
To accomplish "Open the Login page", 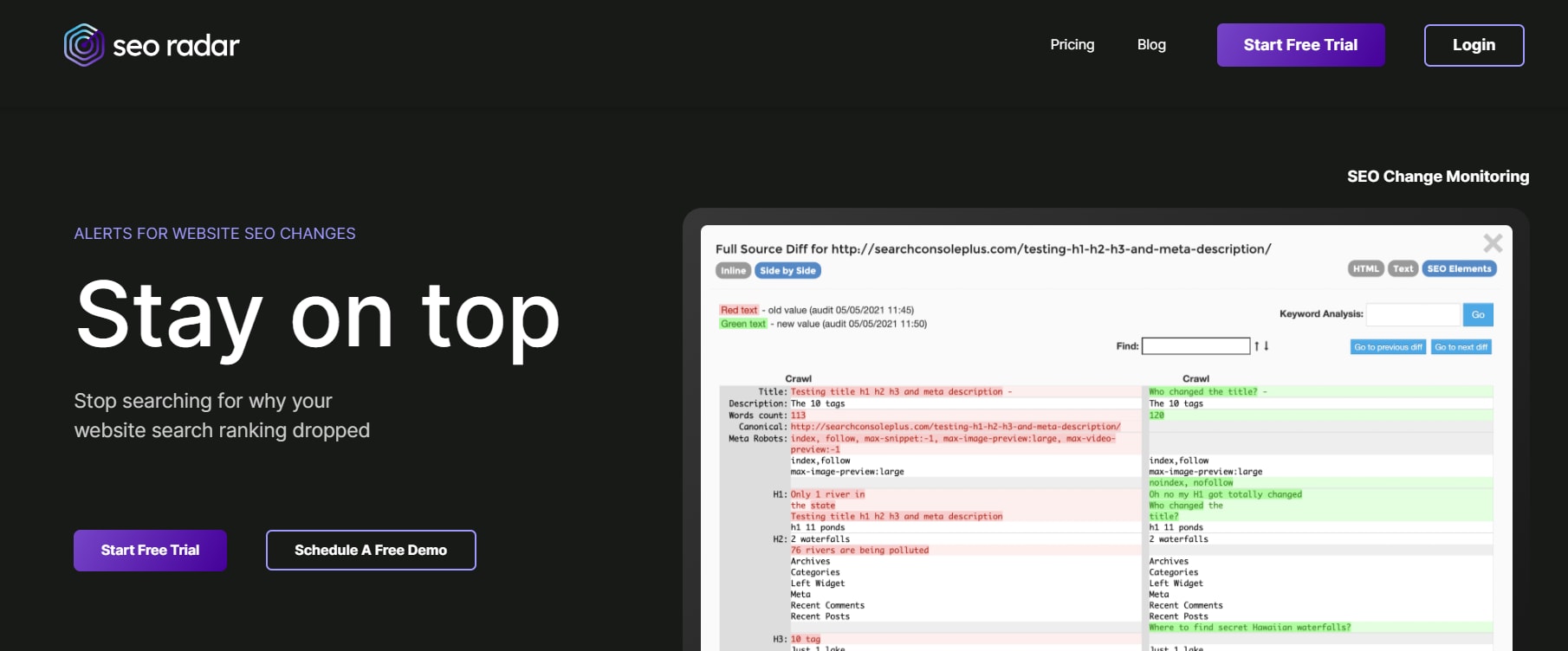I will tap(1474, 45).
